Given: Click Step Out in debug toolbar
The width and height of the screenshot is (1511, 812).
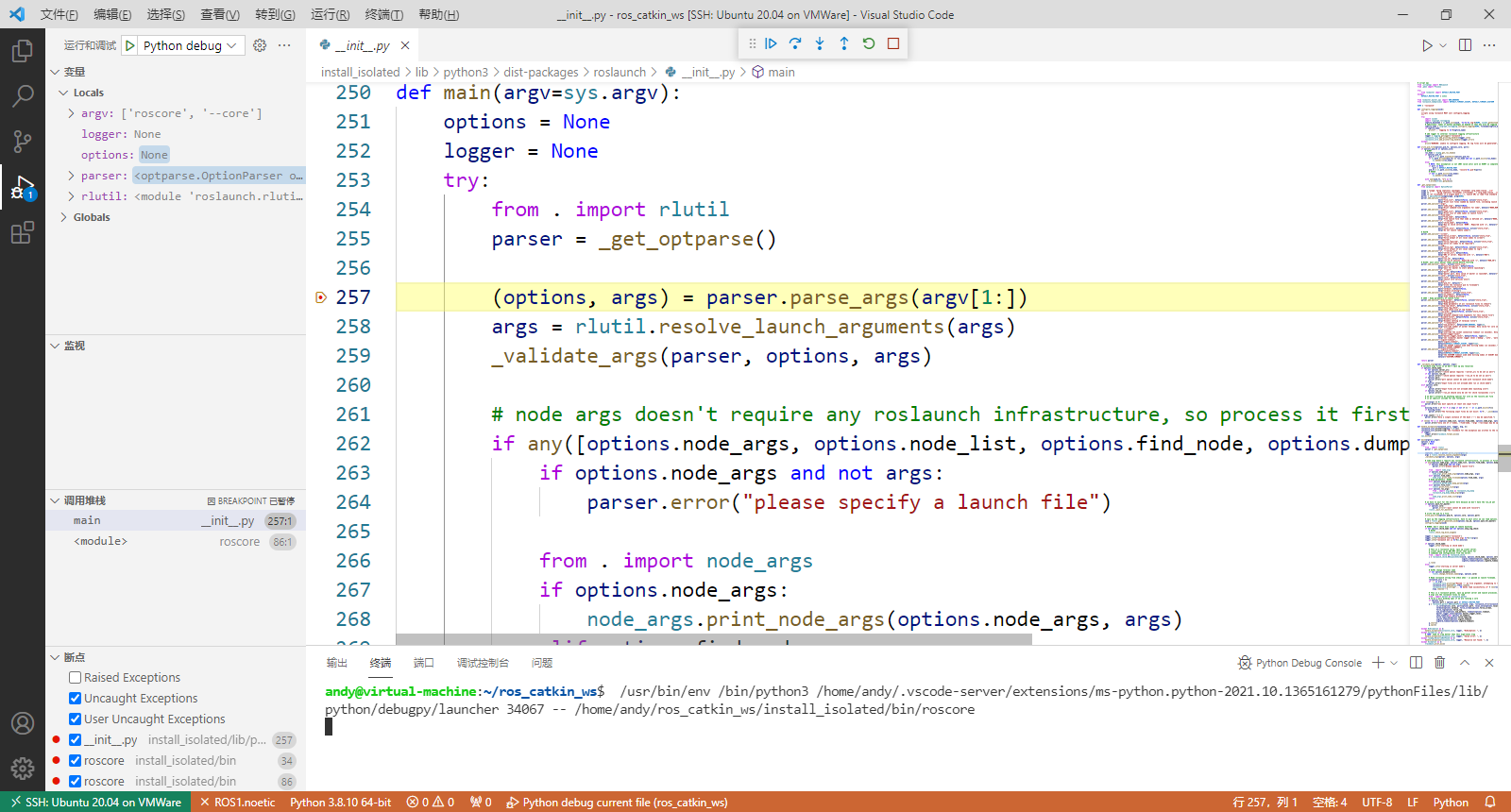Looking at the screenshot, I should 844,43.
